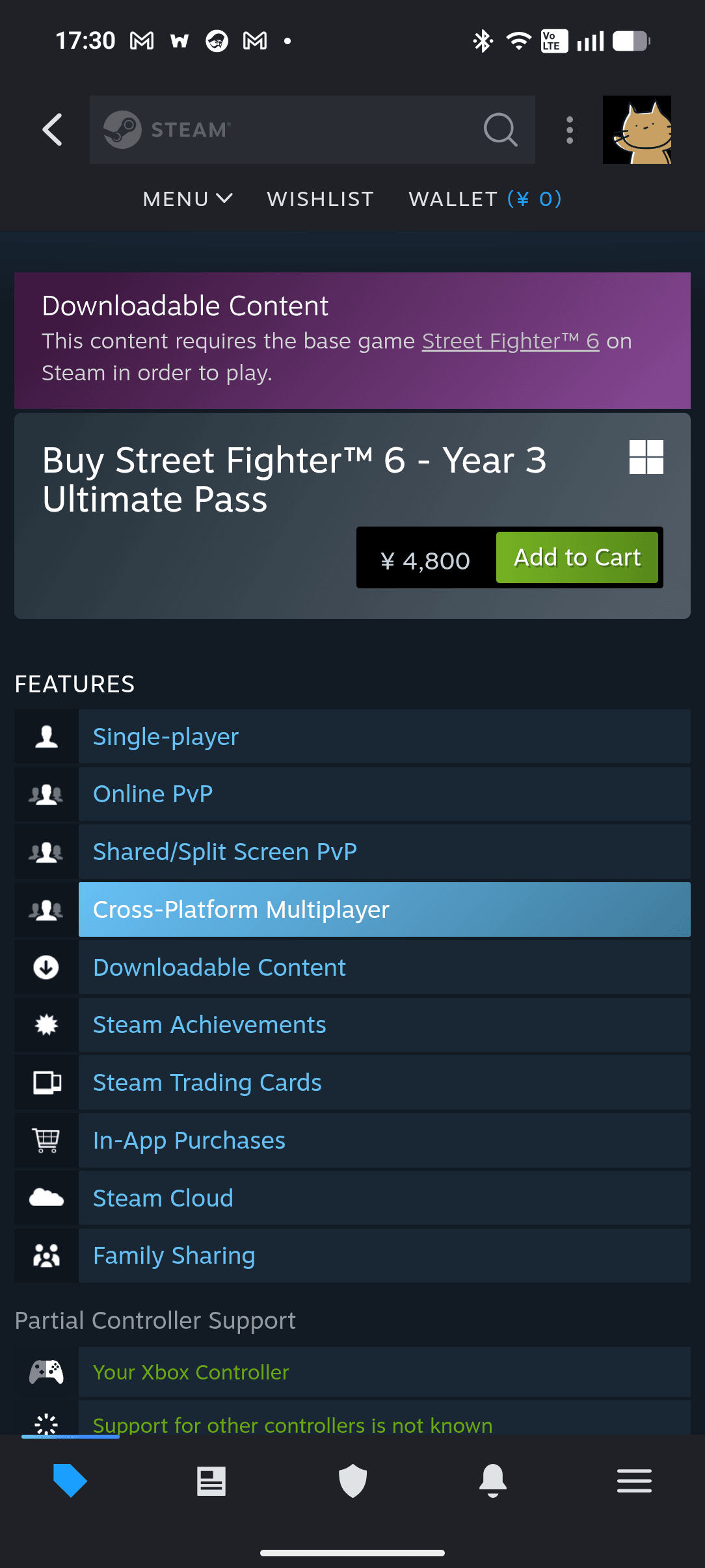
Task: Open the Steam Guard shield tab
Action: click(x=352, y=1481)
